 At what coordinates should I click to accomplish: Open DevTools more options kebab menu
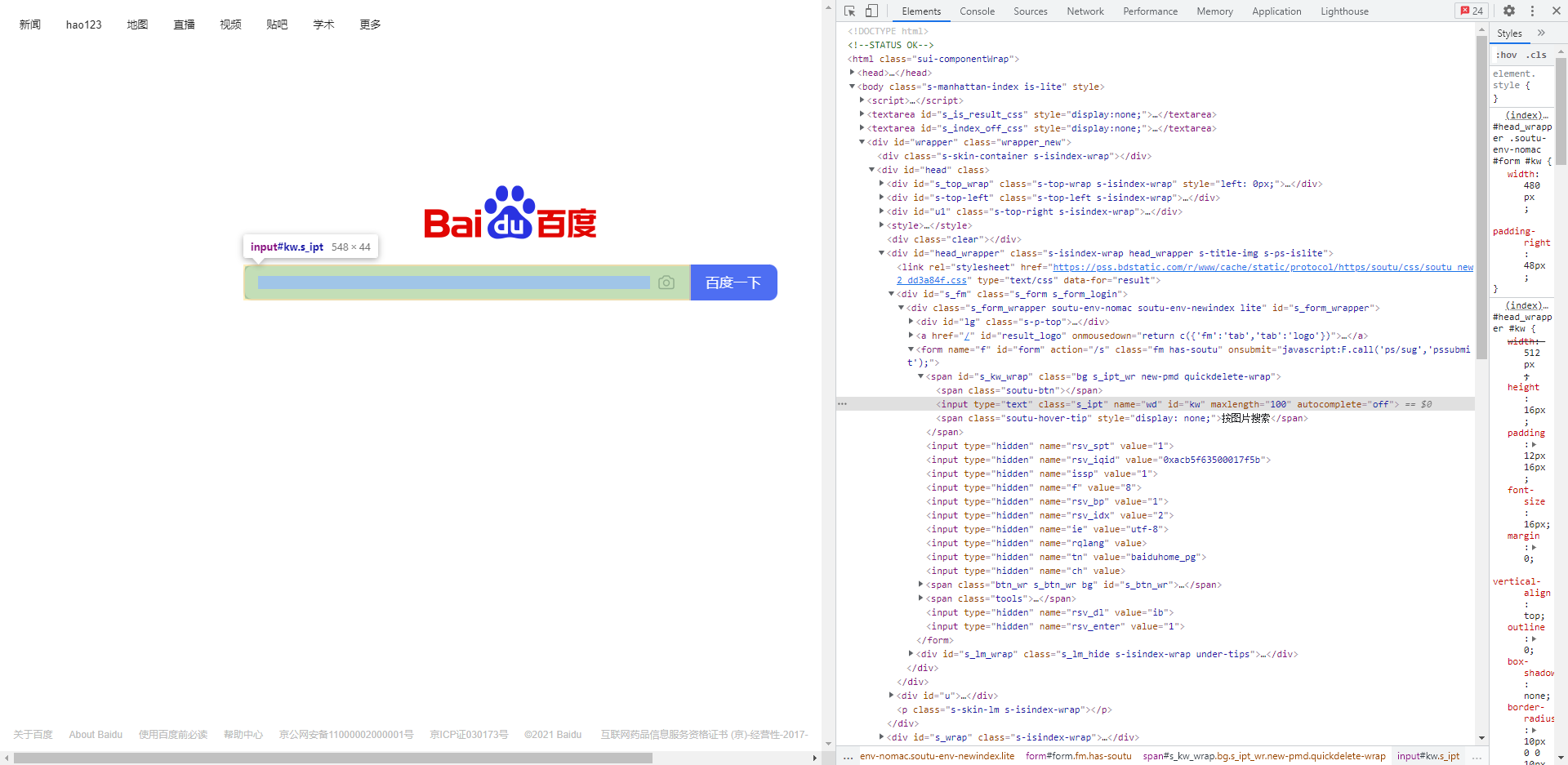click(1532, 11)
